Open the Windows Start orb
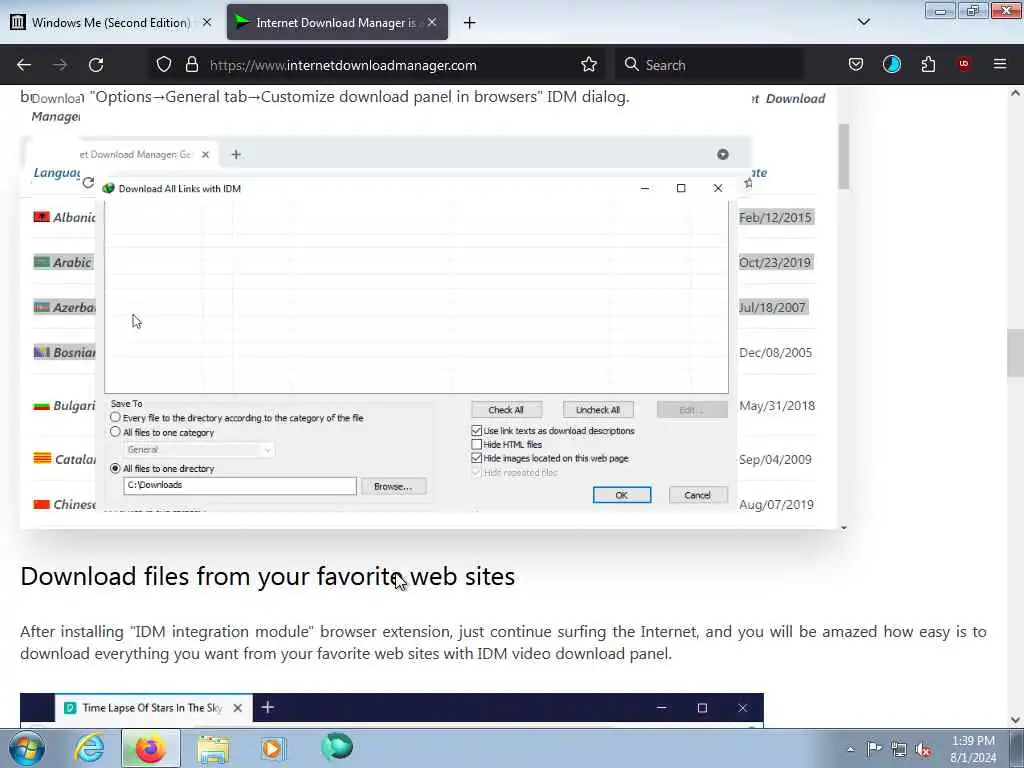The width and height of the screenshot is (1024, 768). click(x=26, y=748)
